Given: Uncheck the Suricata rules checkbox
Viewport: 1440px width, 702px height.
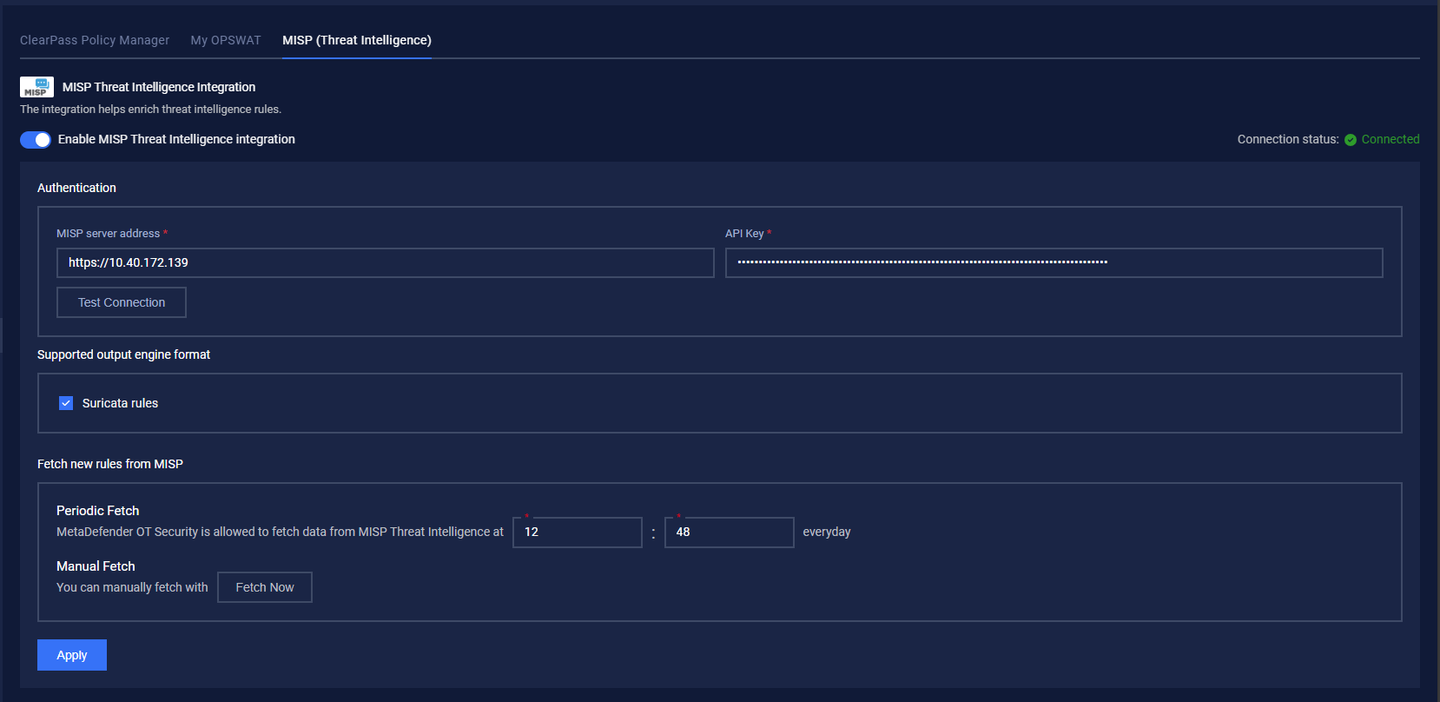Looking at the screenshot, I should click(x=66, y=403).
